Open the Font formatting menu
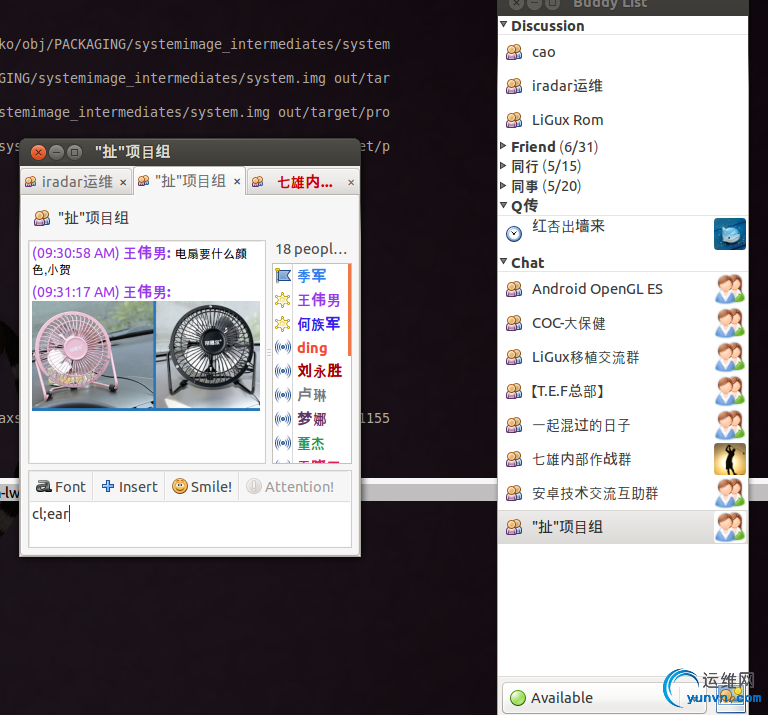Screen dimensions: 768x715 [x=61, y=487]
